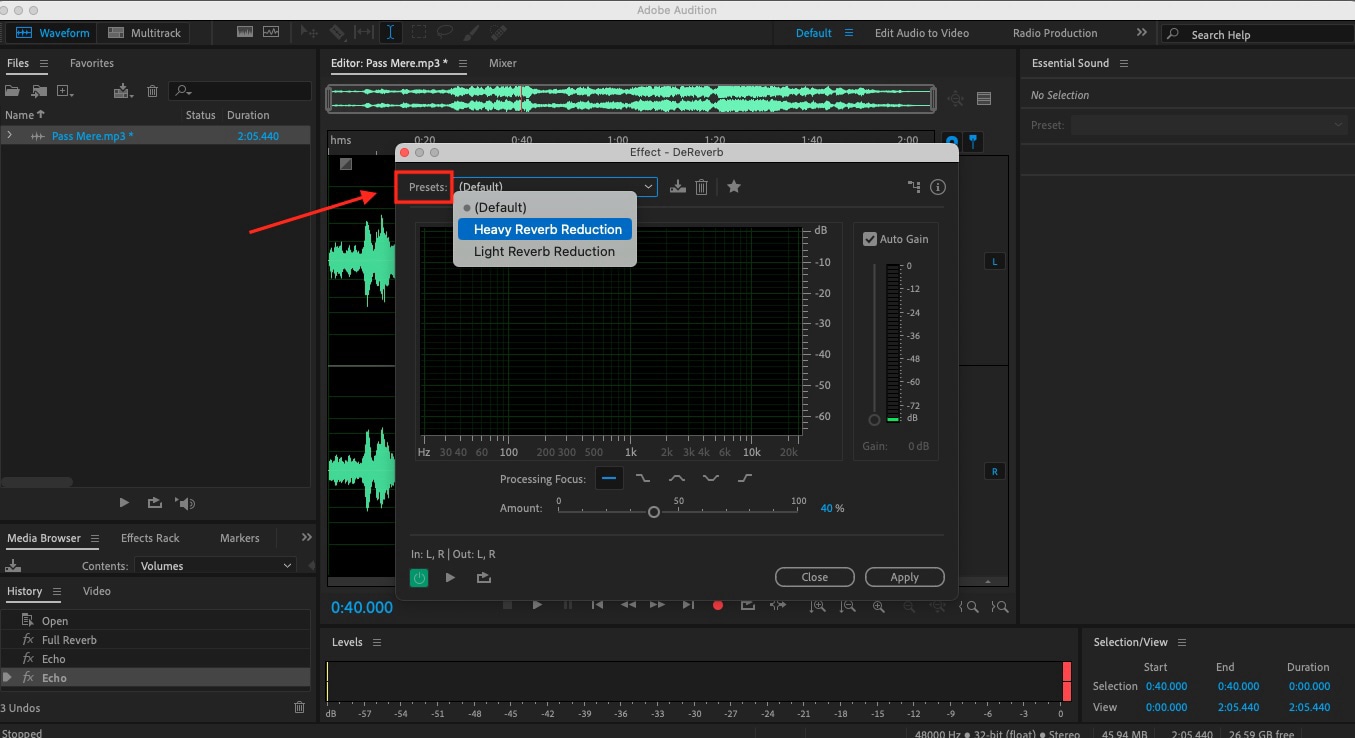Play file preview in Files panel
Screen dimensions: 1355x738
pyautogui.click(x=124, y=503)
